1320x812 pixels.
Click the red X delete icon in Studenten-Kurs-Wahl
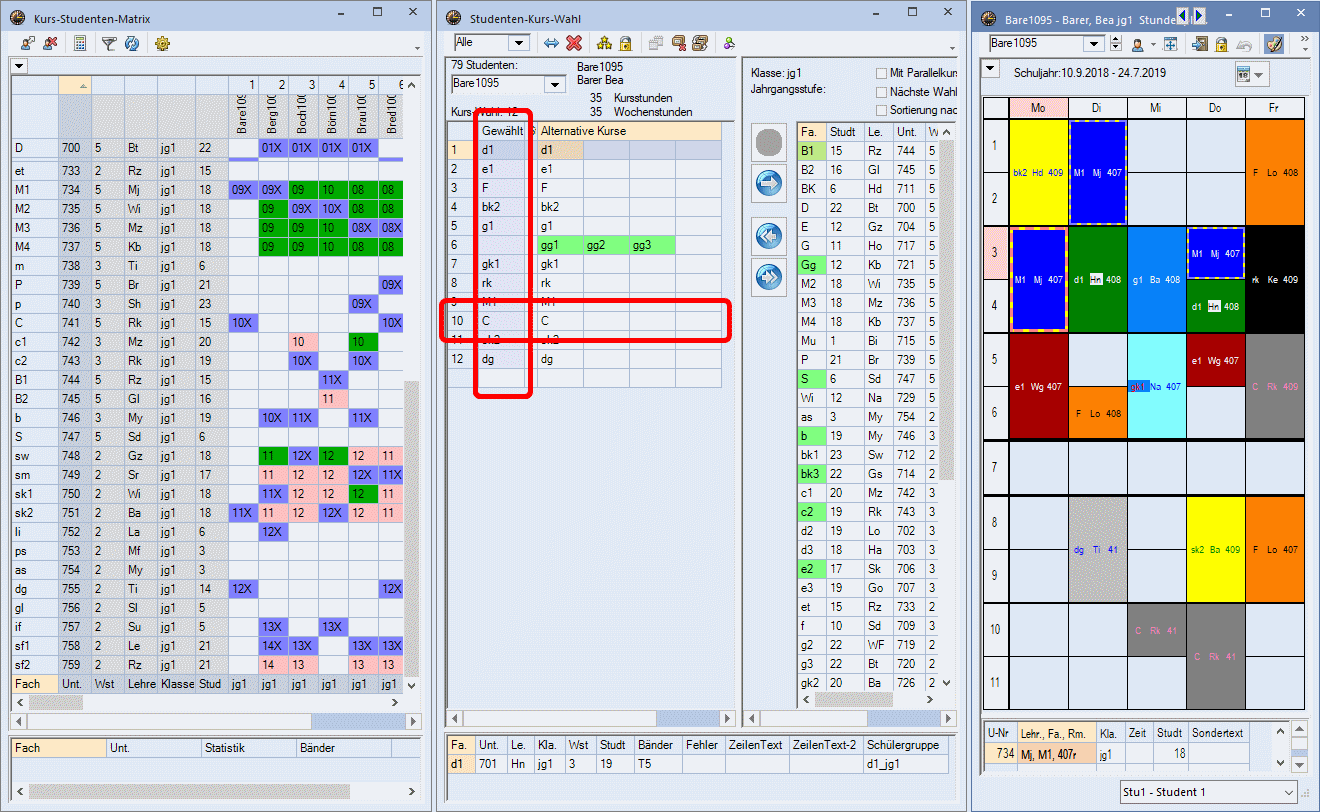(x=574, y=43)
